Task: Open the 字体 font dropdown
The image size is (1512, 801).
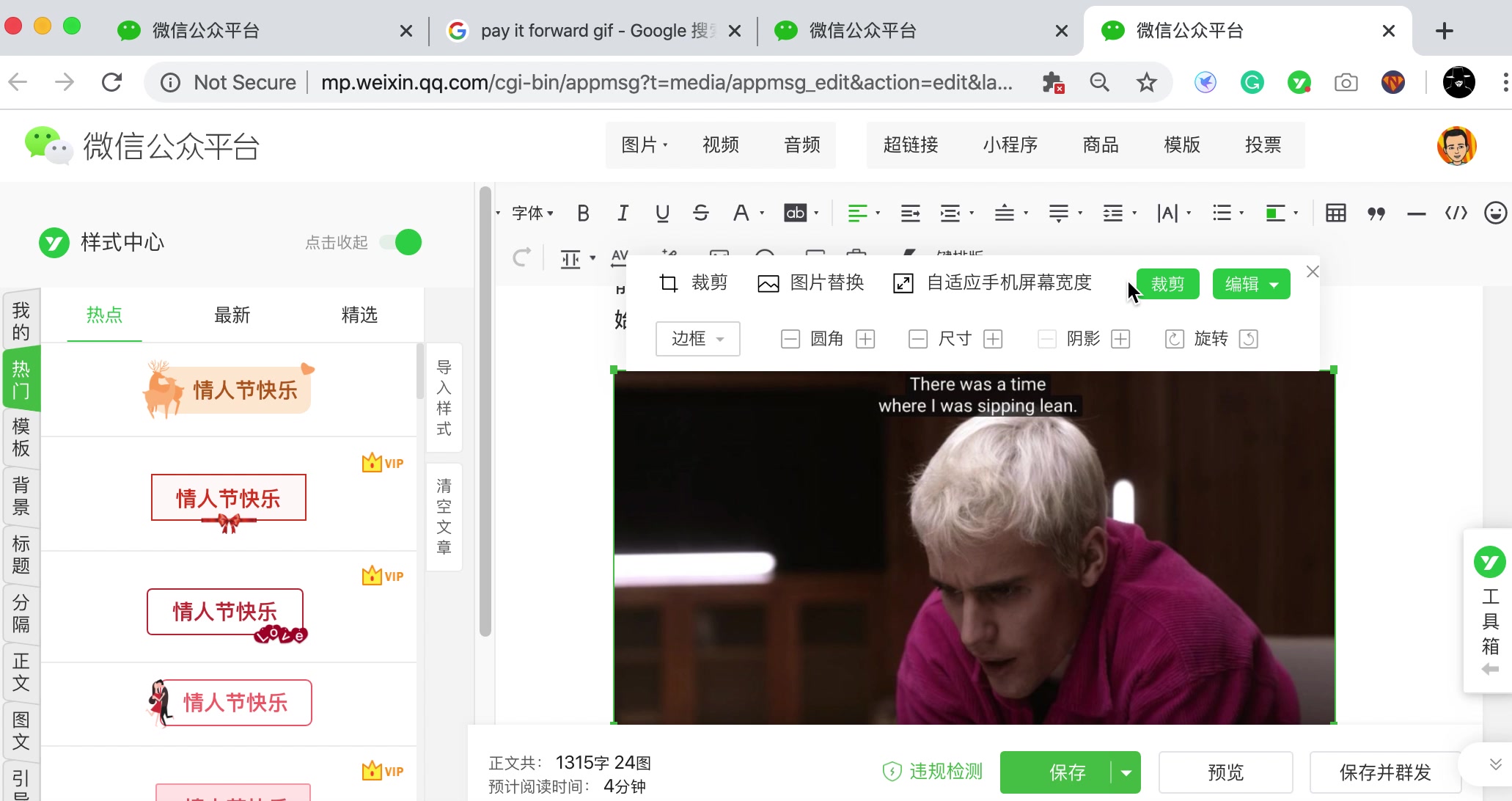Action: [x=533, y=213]
